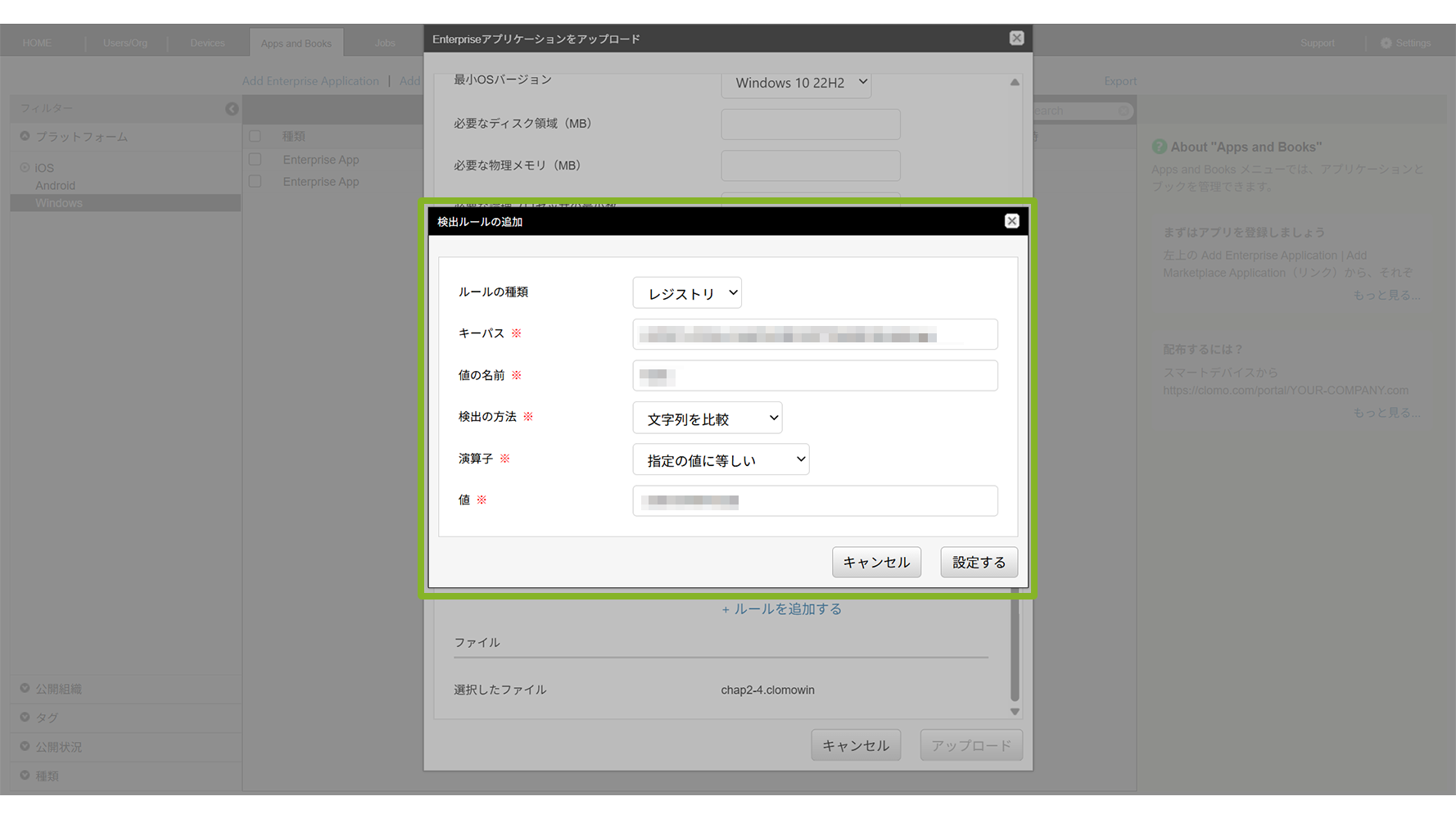
Task: Check the first Enterprise App row checkbox
Action: (255, 160)
